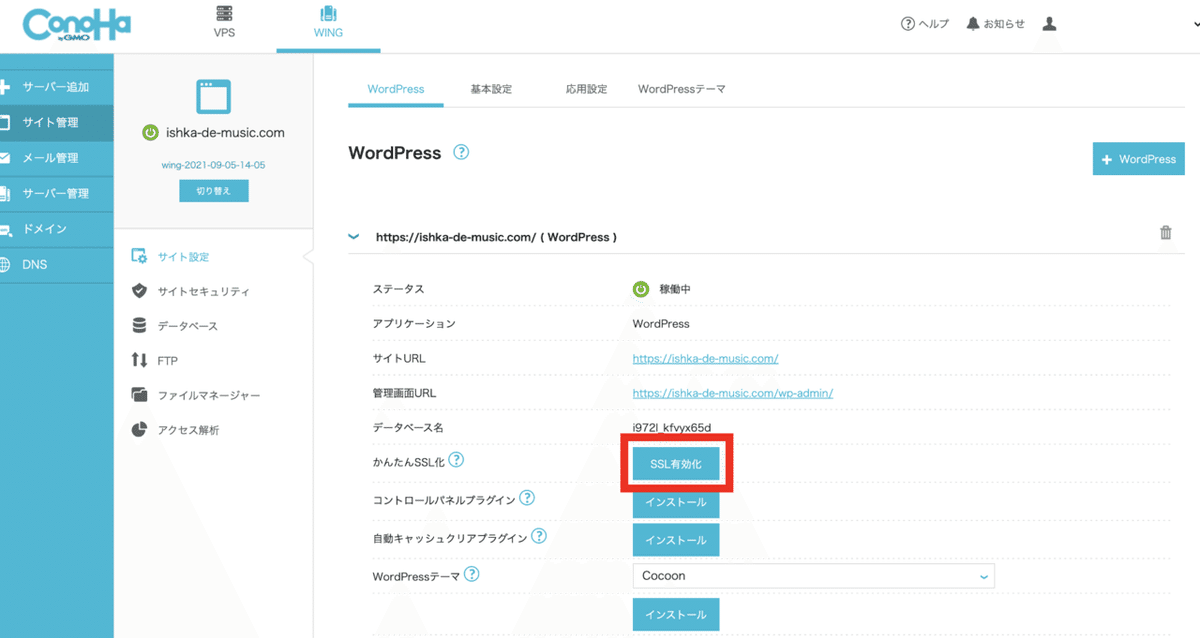Viewport: 1200px width, 638px height.
Task: Click help icon next to WordPress heading
Action: click(461, 152)
